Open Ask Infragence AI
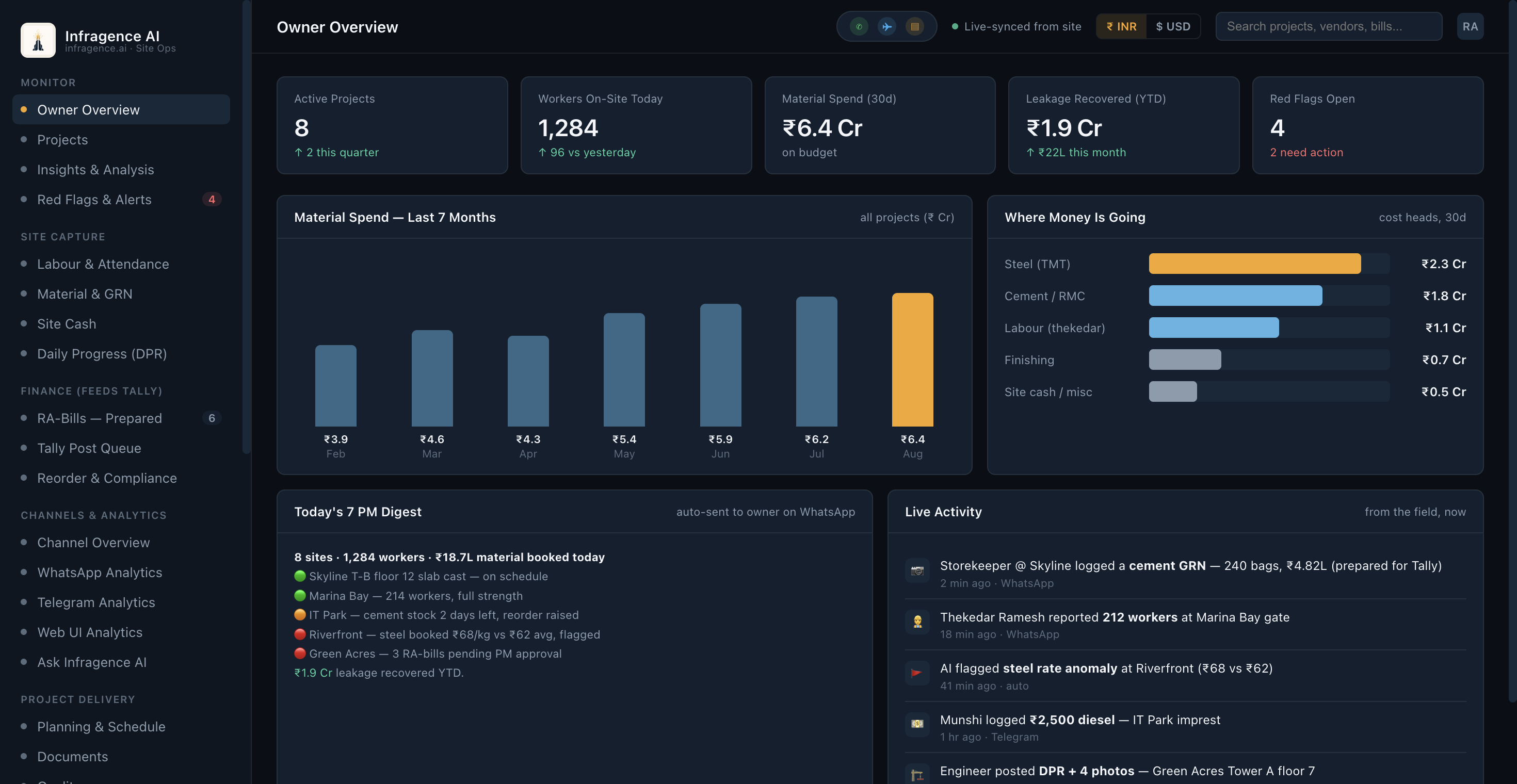Screen dimensions: 1517x784 [x=121, y=662]
